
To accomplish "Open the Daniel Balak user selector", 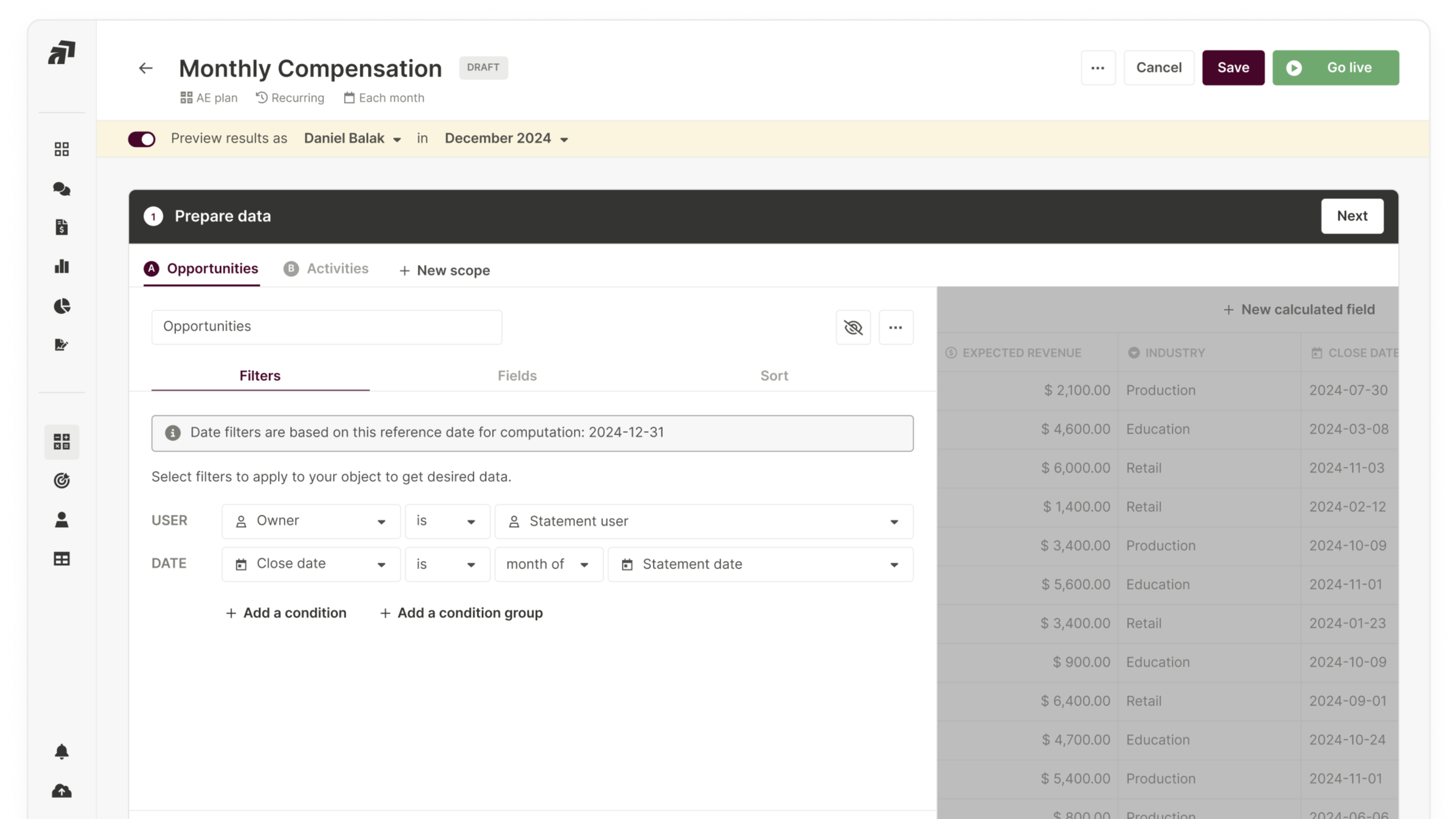I will coord(352,138).
